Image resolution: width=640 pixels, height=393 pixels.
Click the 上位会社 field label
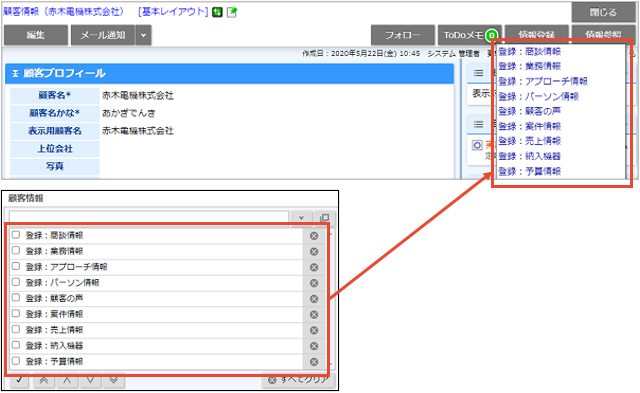tap(55, 149)
